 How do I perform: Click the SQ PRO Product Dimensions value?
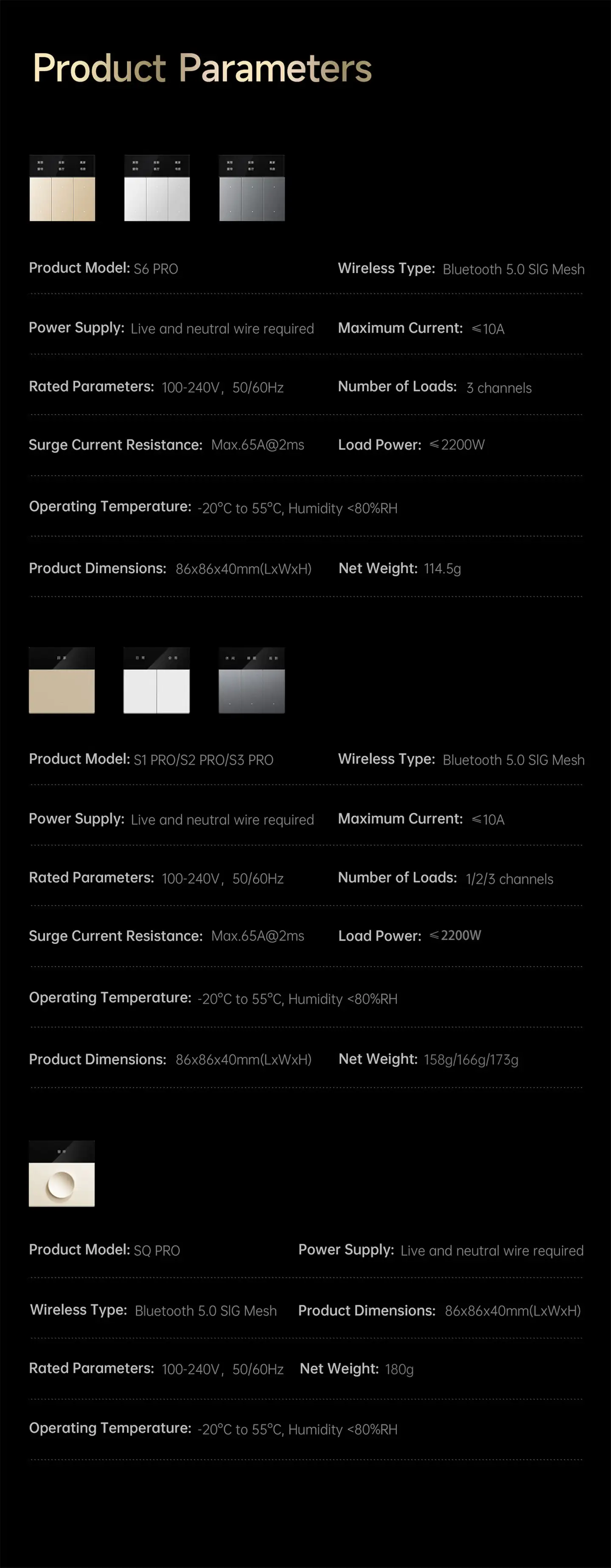pos(513,1311)
